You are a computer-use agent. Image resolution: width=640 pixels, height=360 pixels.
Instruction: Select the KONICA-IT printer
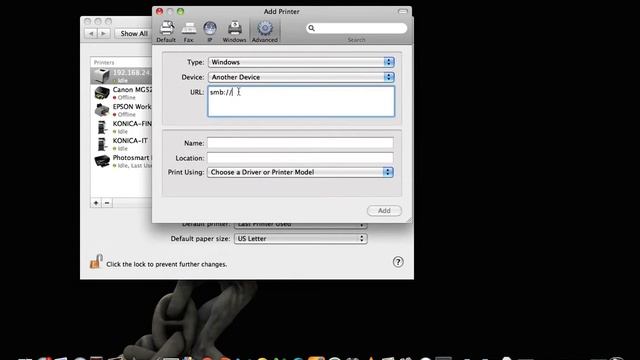coord(121,144)
